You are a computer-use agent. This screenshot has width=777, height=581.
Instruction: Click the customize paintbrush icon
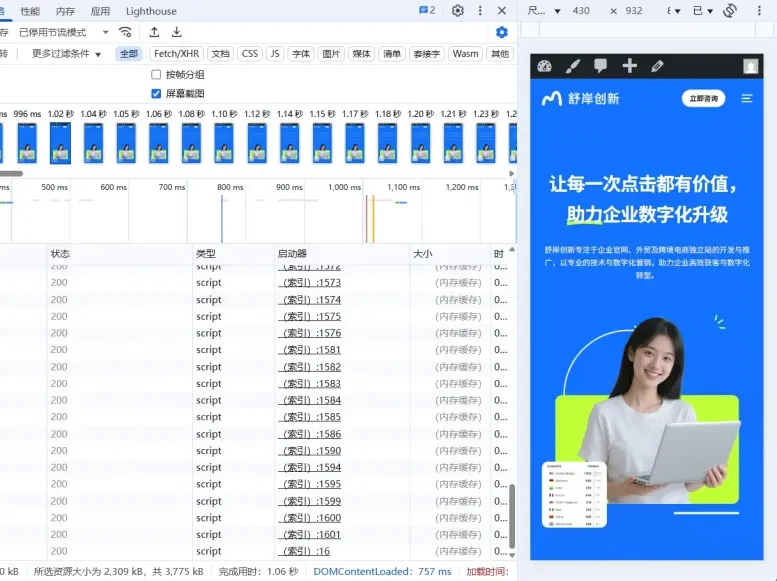(x=572, y=66)
